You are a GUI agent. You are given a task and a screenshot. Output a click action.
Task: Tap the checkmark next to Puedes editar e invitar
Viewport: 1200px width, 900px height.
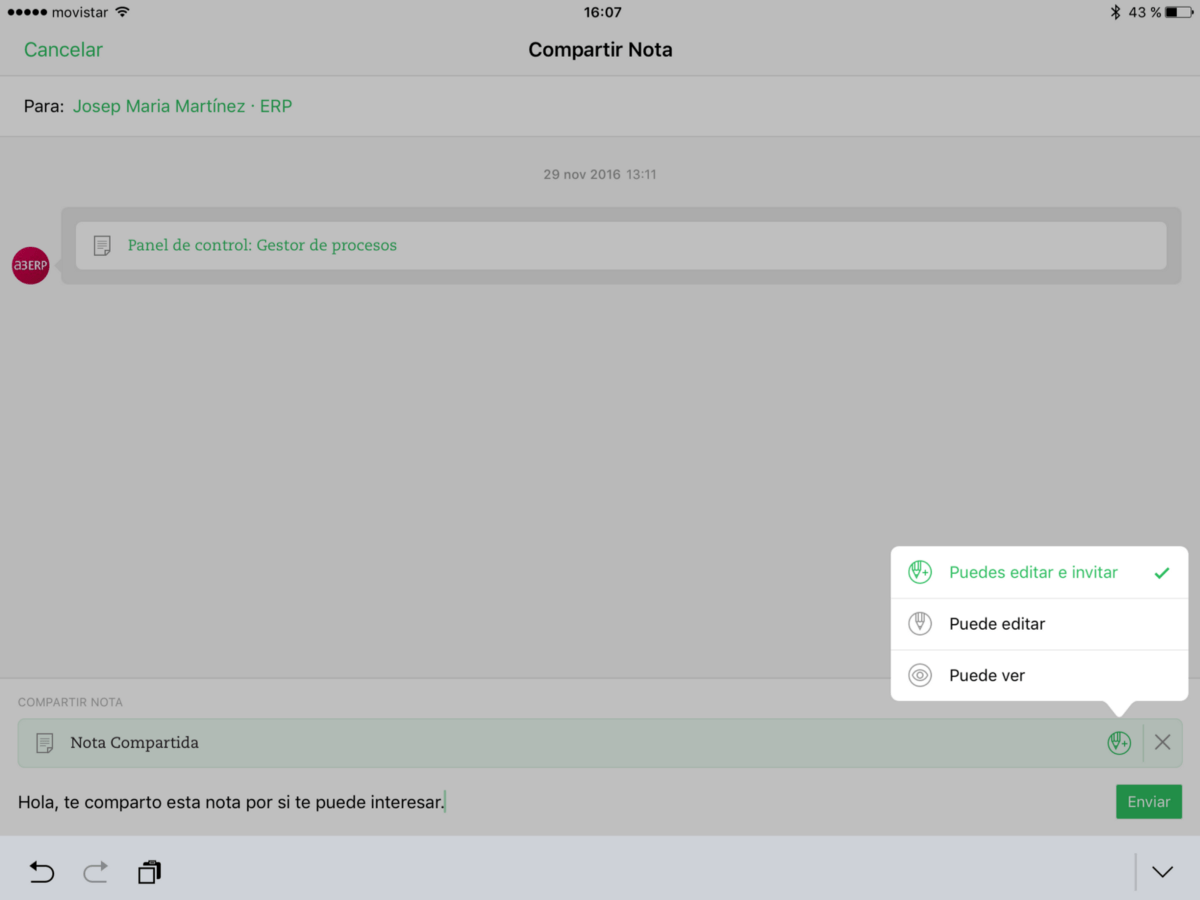1161,573
